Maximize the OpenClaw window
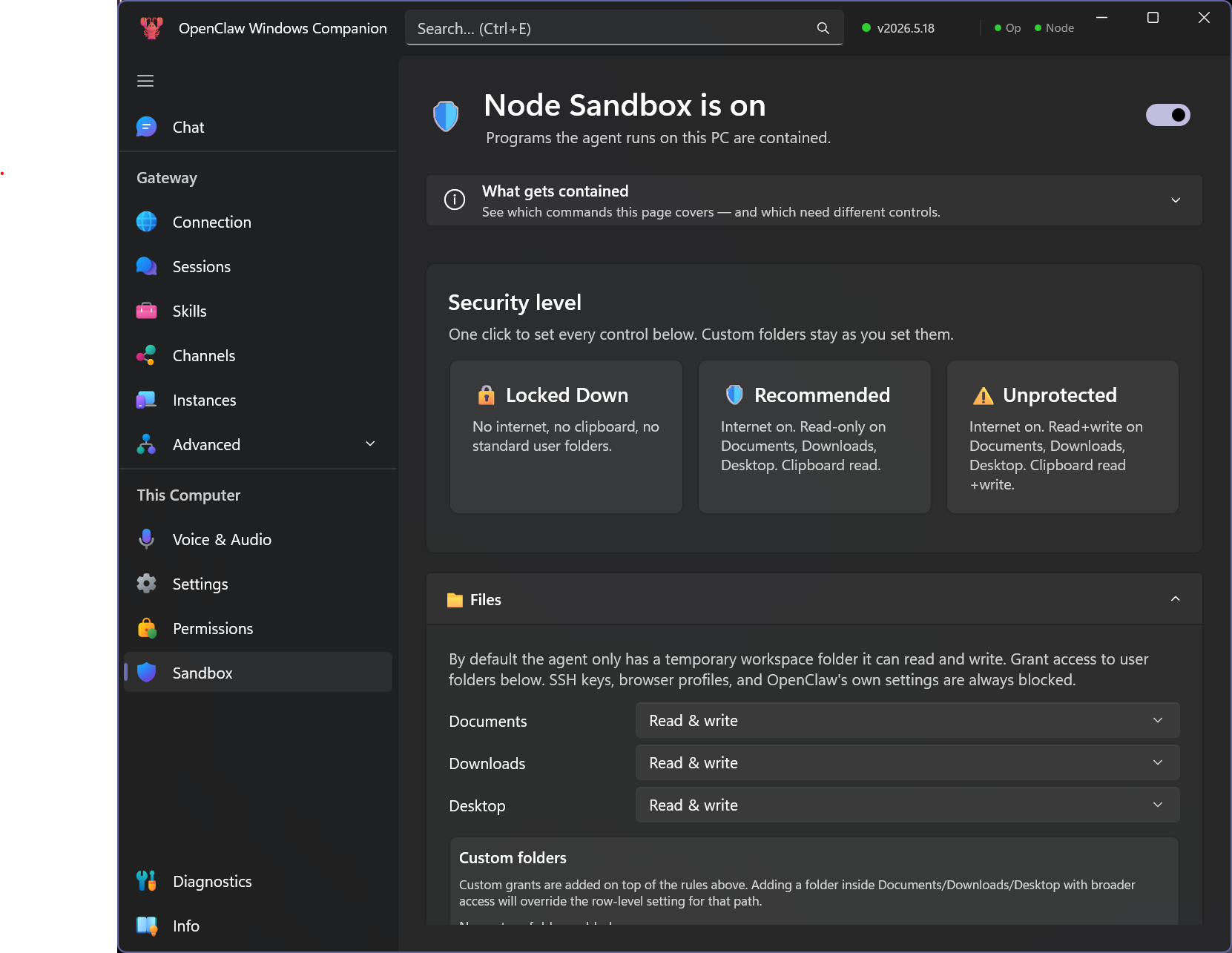The height and width of the screenshot is (953, 1232). coord(1153,17)
